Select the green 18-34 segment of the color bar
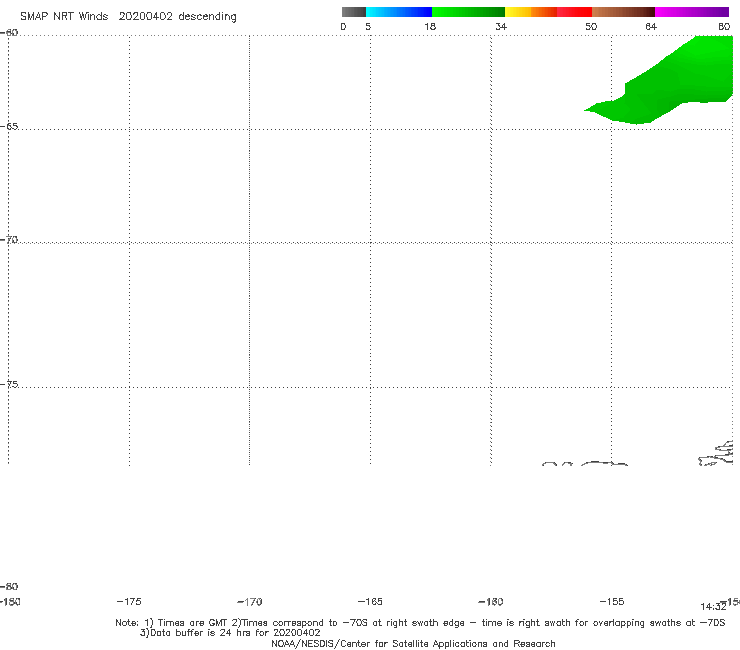Viewport: 740px width, 650px height. tap(468, 12)
